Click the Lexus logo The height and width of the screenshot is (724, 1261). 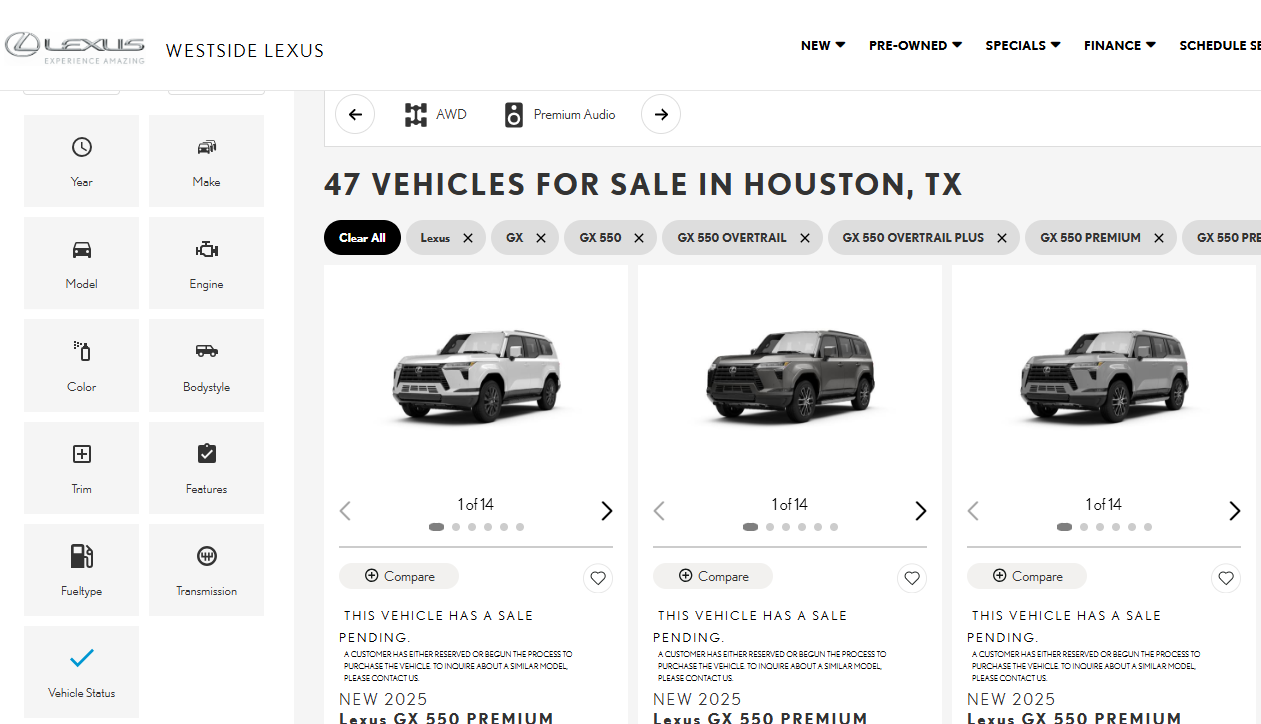[x=75, y=47]
